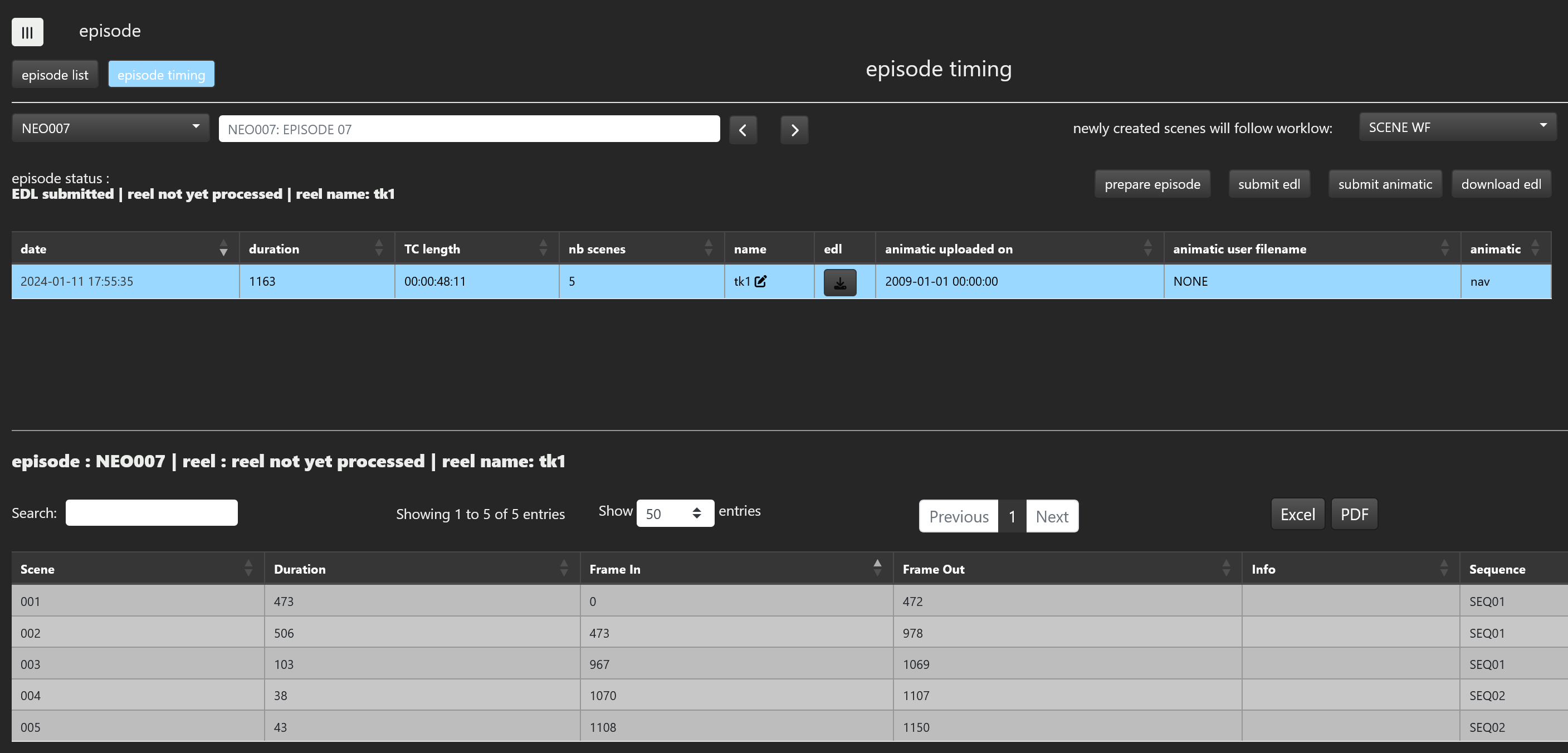This screenshot has width=1568, height=753.
Task: Click Next in pagination
Action: pyautogui.click(x=1051, y=516)
